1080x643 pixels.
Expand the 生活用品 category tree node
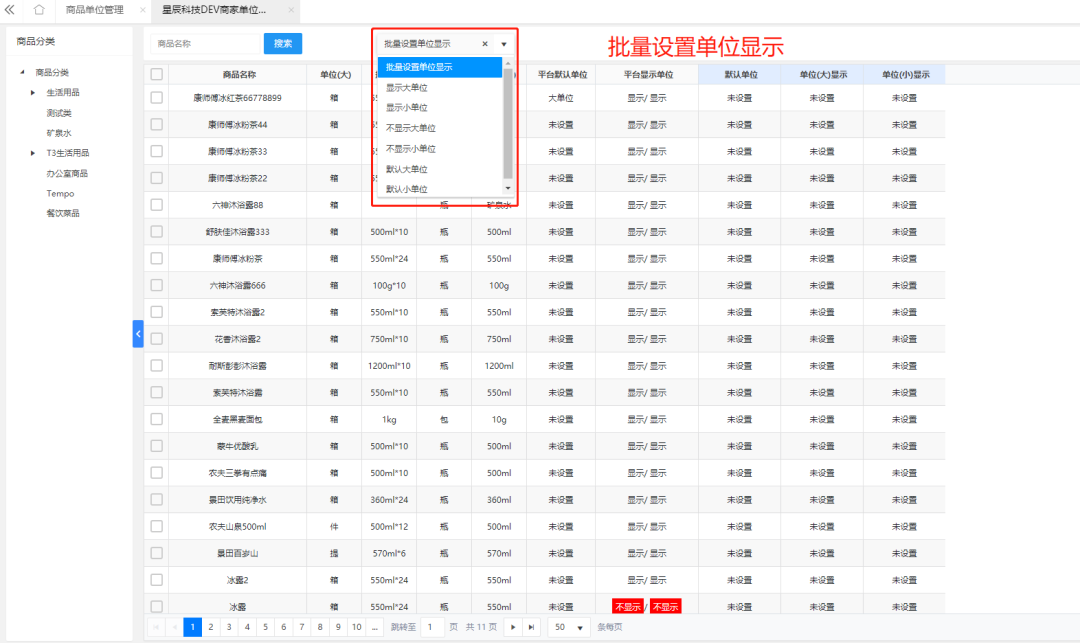[x=33, y=93]
